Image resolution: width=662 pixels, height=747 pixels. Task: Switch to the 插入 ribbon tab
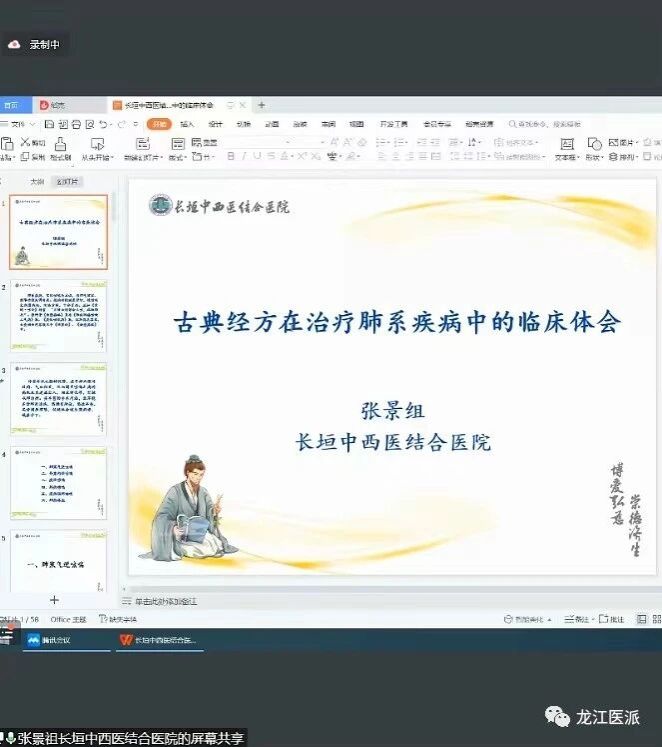pos(187,124)
